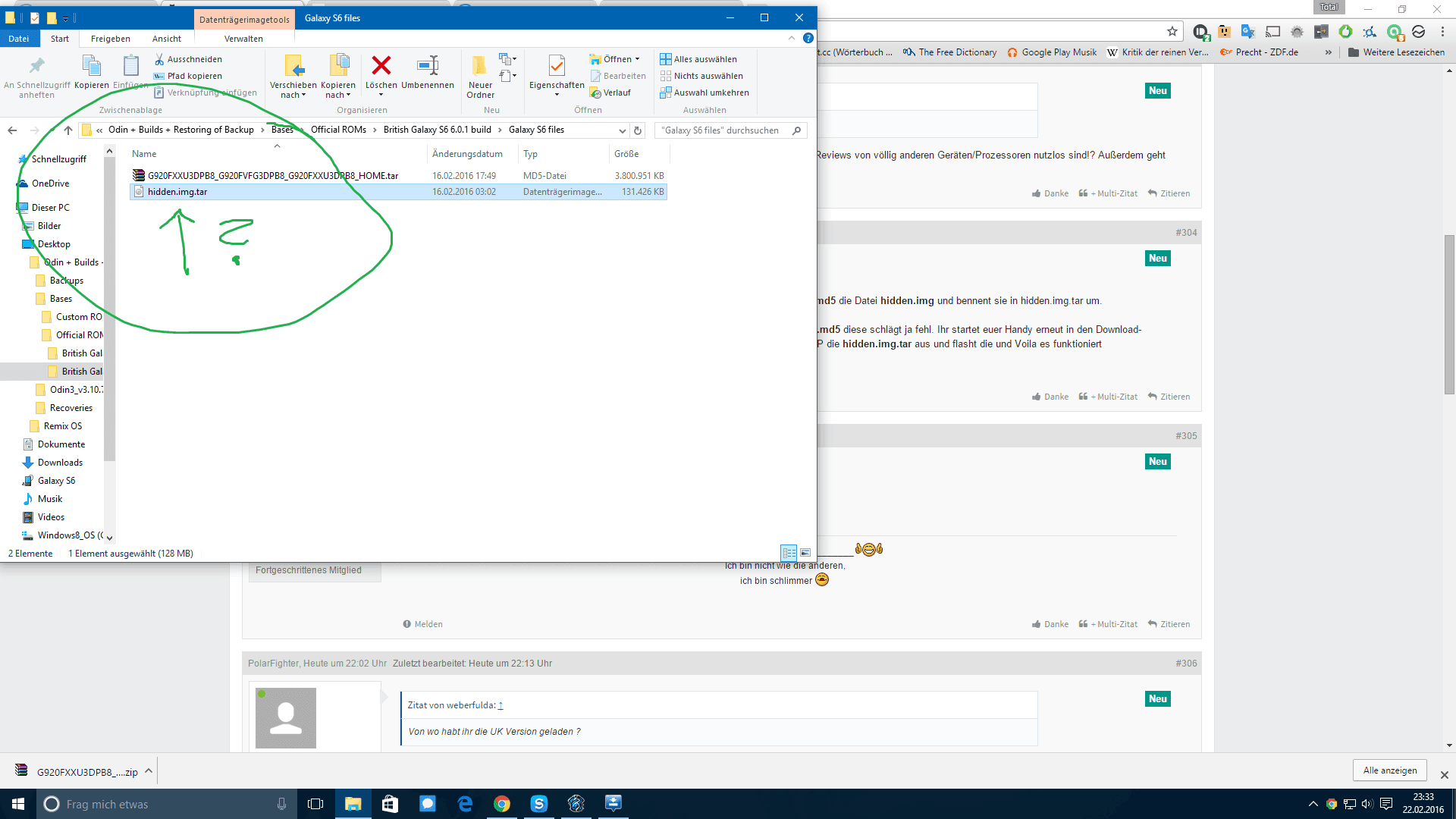Screen dimensions: 1456x819
Task: Open The Free Dictionary bookmark in Chrome
Action: pos(949,52)
